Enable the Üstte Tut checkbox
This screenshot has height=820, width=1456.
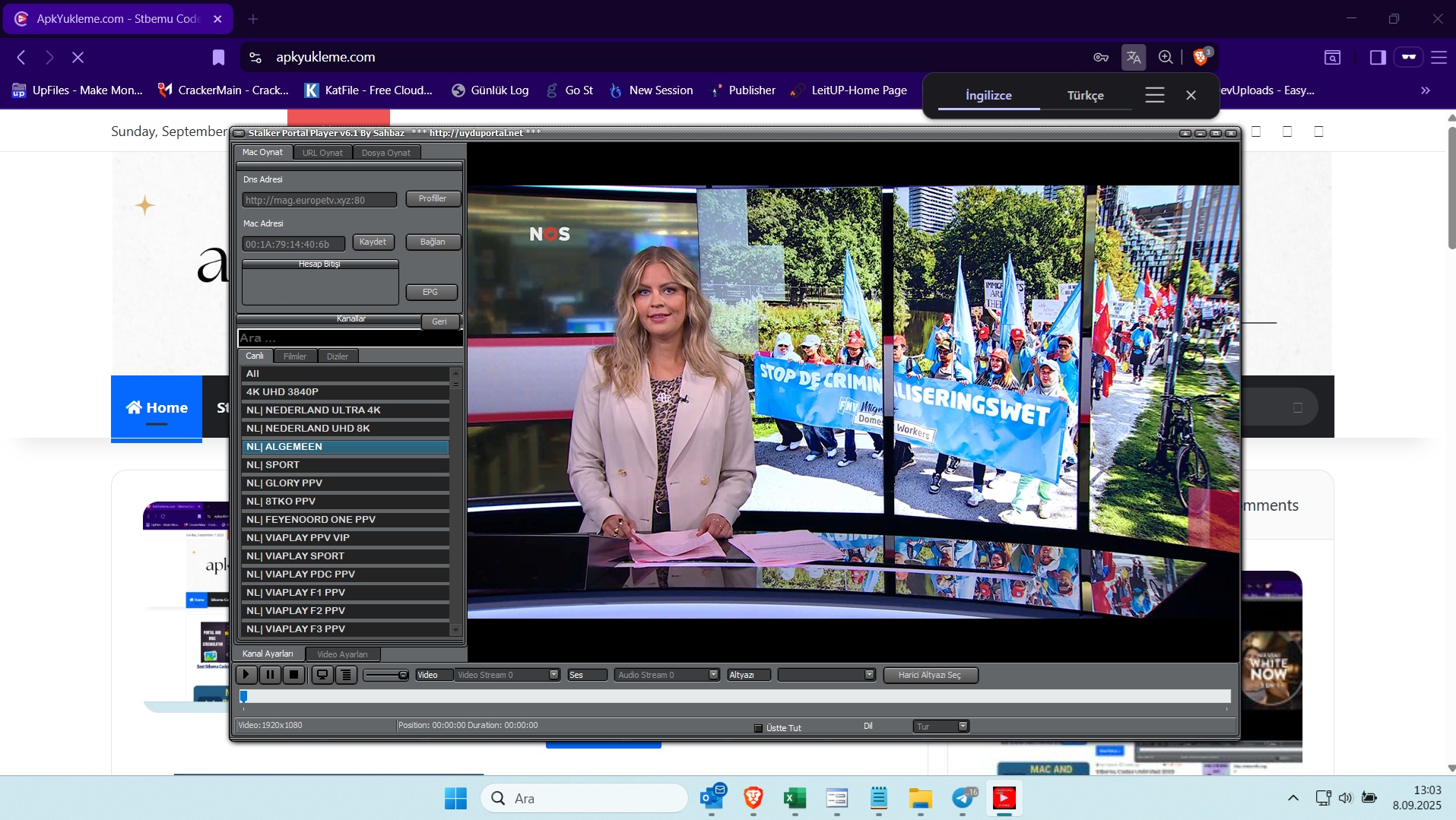758,728
